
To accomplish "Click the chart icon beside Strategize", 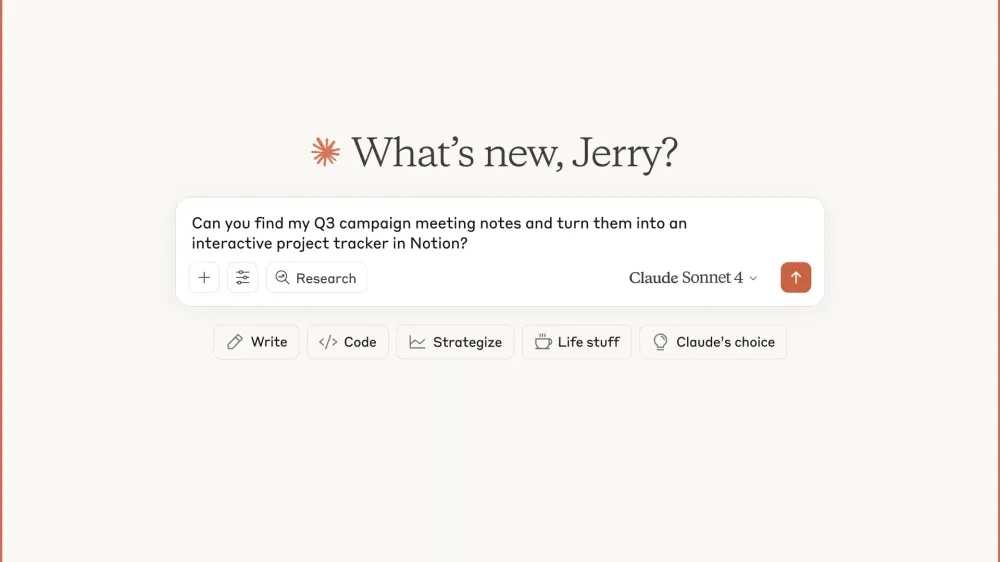I will pos(417,342).
